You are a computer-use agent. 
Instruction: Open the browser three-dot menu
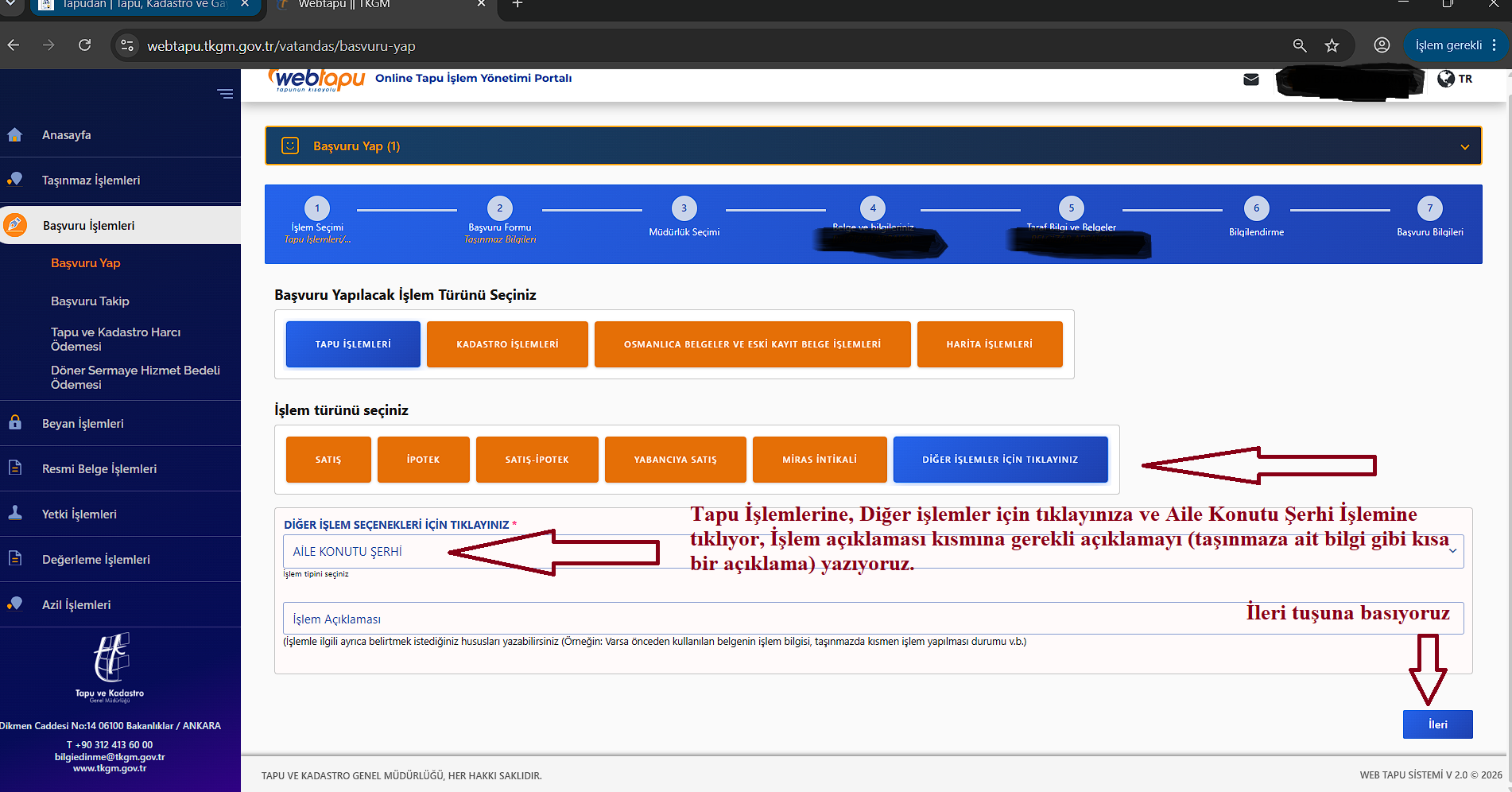coord(1495,45)
